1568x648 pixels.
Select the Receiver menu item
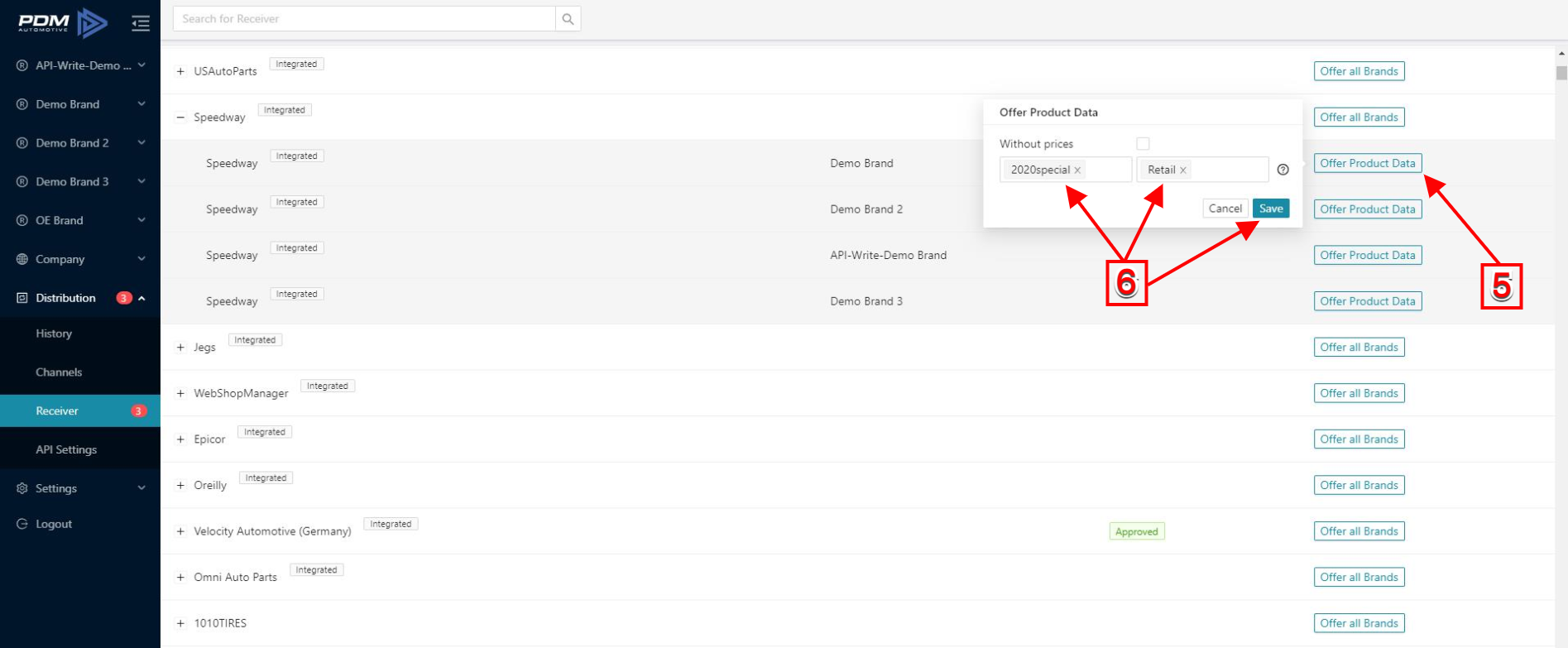point(80,411)
